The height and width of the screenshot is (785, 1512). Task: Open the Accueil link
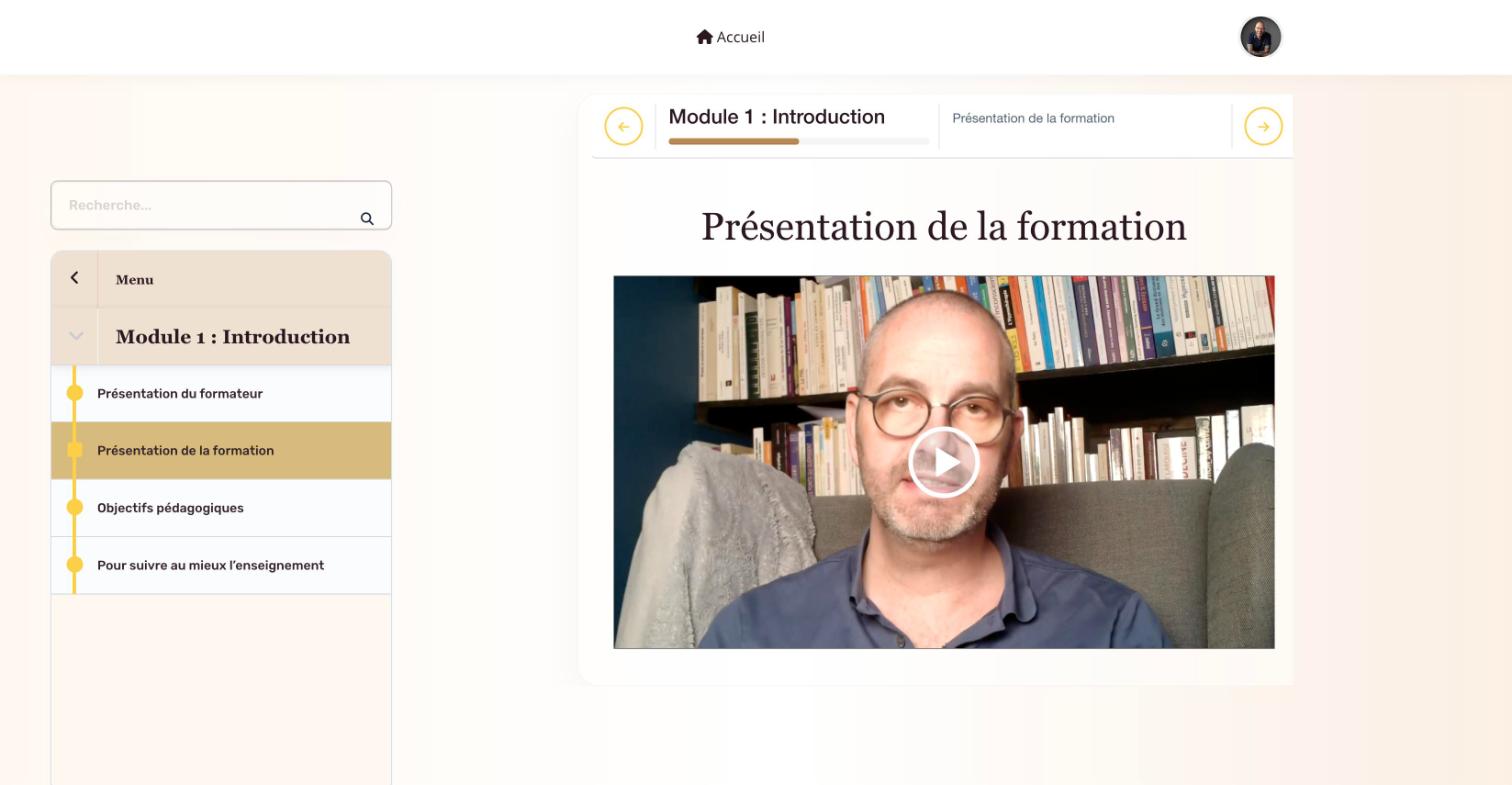click(x=731, y=37)
